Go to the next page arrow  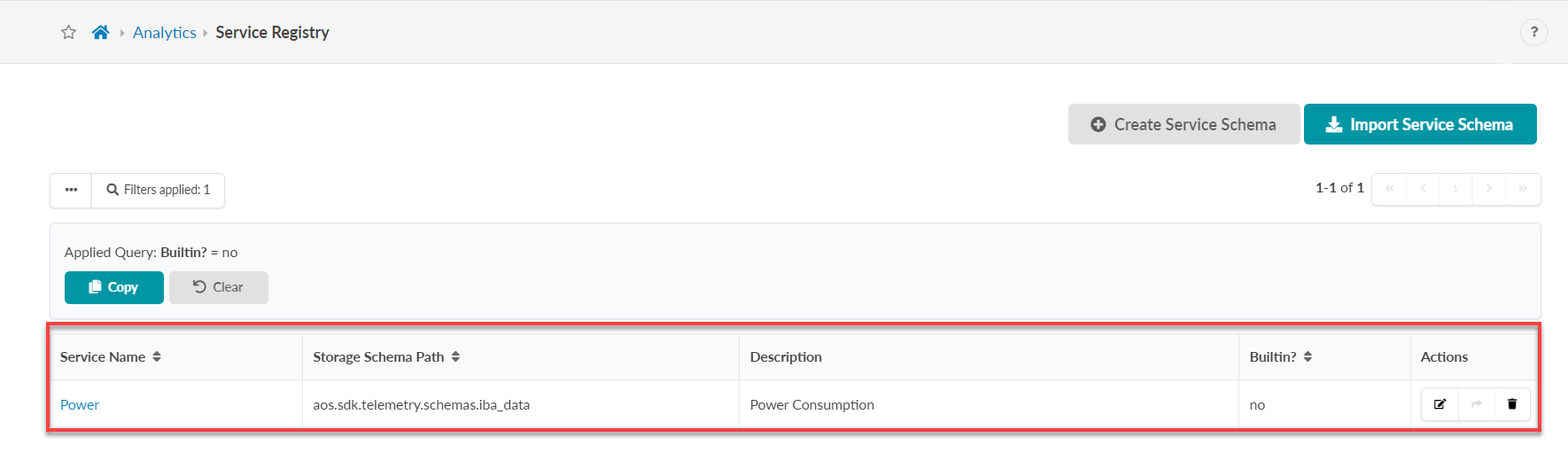coord(1489,189)
